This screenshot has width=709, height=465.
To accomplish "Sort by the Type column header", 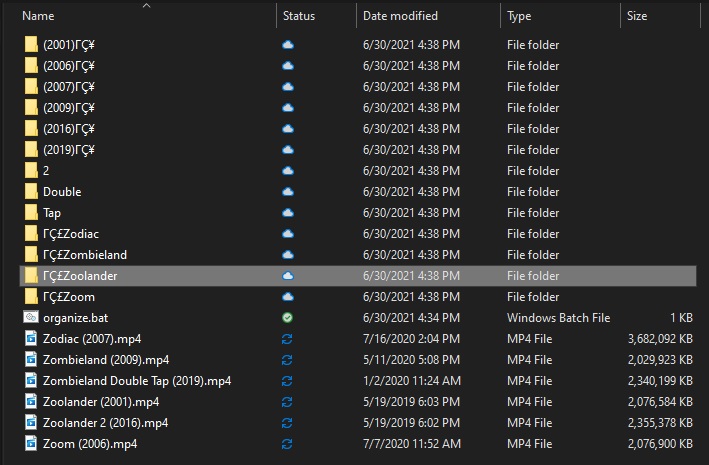I will pos(519,16).
